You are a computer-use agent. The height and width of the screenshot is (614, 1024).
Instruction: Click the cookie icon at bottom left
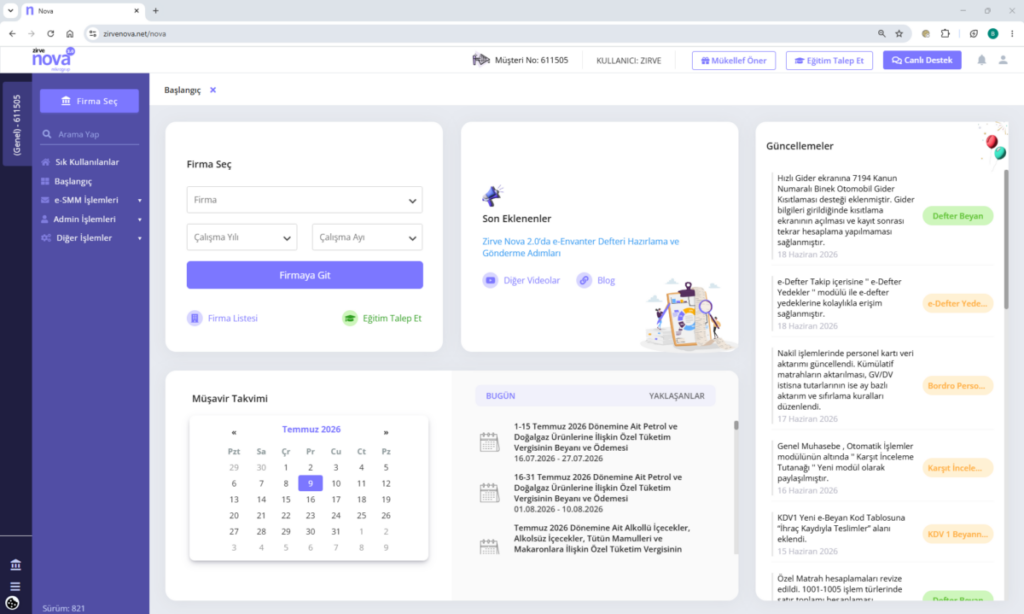(12, 603)
